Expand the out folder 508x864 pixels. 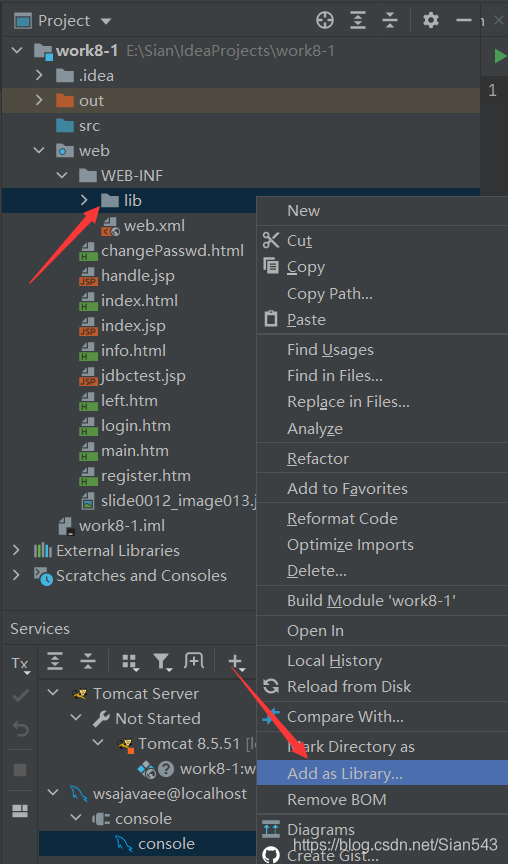(39, 100)
